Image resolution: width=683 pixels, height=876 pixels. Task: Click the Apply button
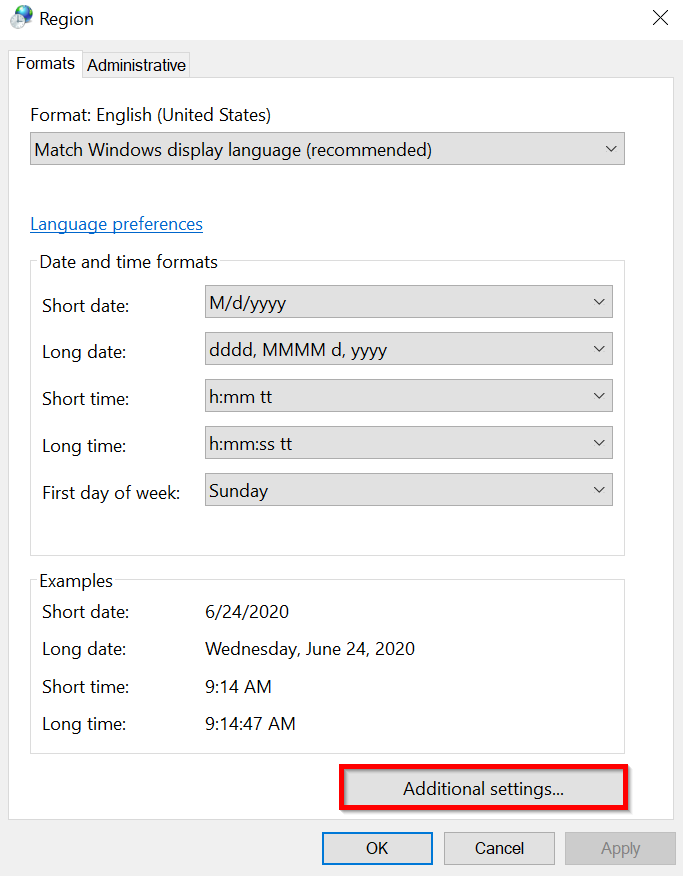[x=620, y=848]
